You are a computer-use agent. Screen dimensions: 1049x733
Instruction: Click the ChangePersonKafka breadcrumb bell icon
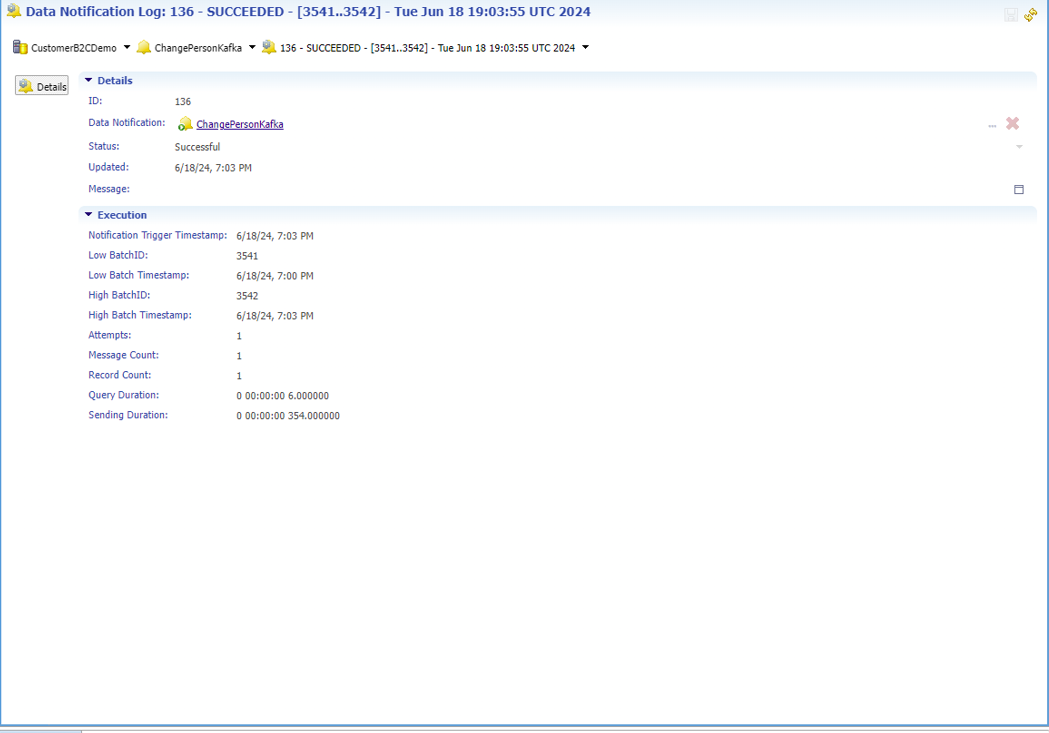[x=144, y=47]
